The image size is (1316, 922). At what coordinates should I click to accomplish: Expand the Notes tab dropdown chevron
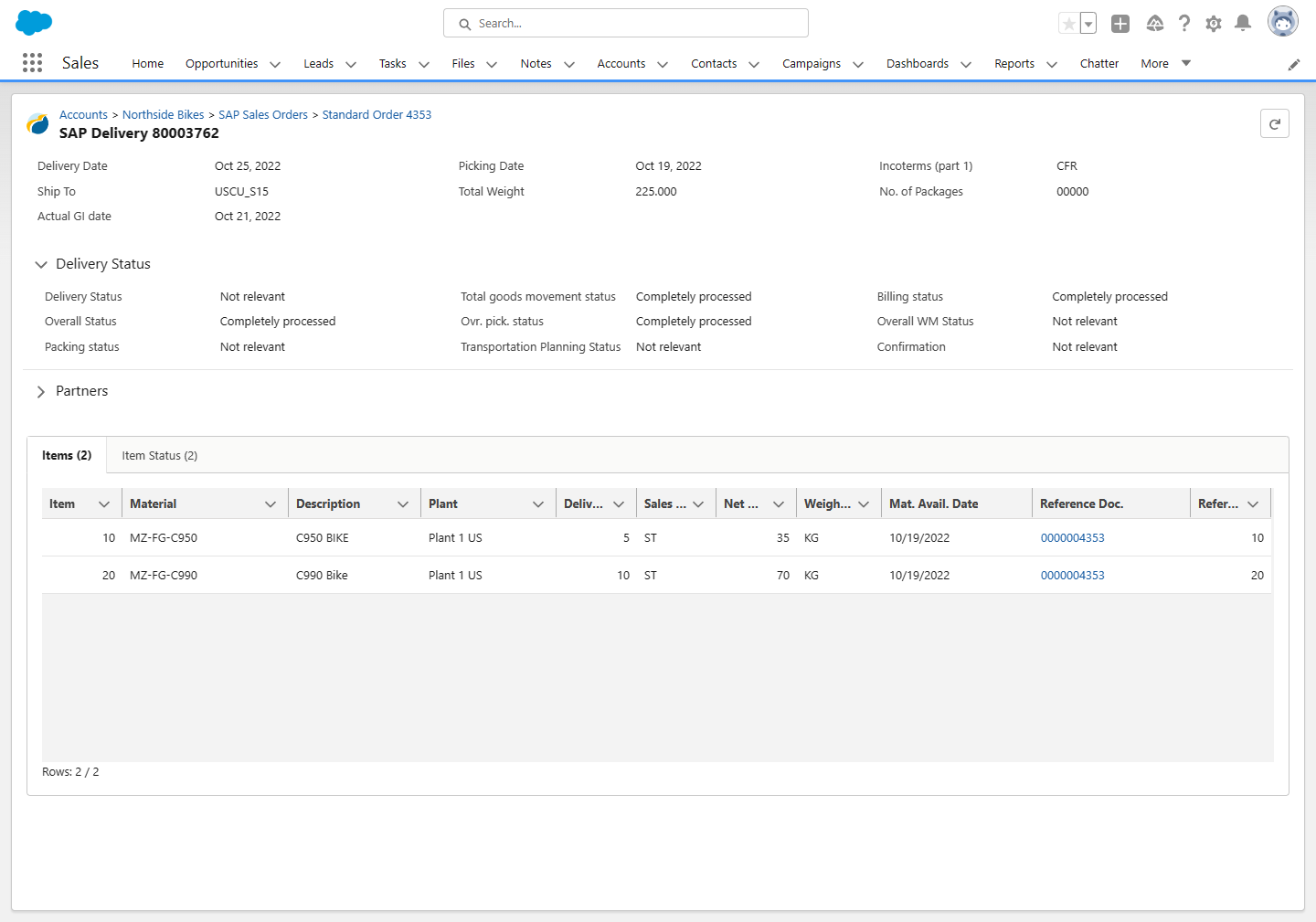pos(569,64)
